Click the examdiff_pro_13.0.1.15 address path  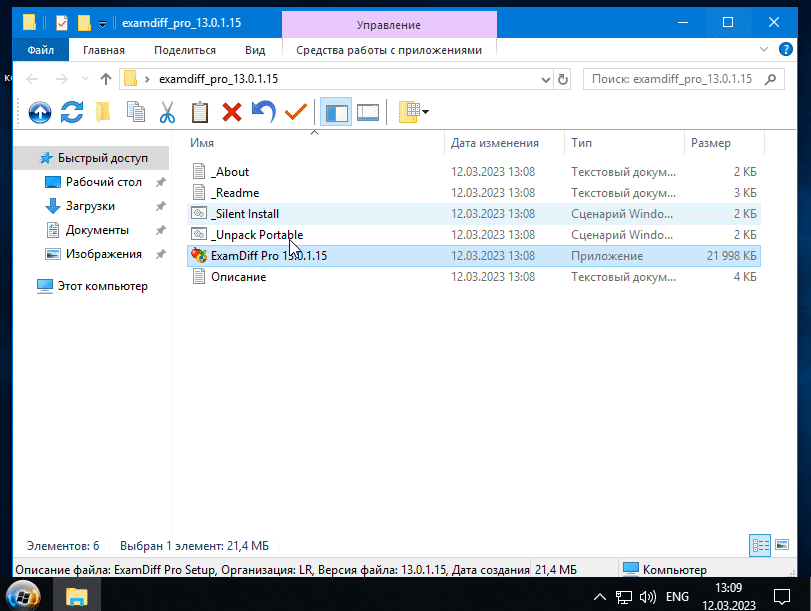218,79
